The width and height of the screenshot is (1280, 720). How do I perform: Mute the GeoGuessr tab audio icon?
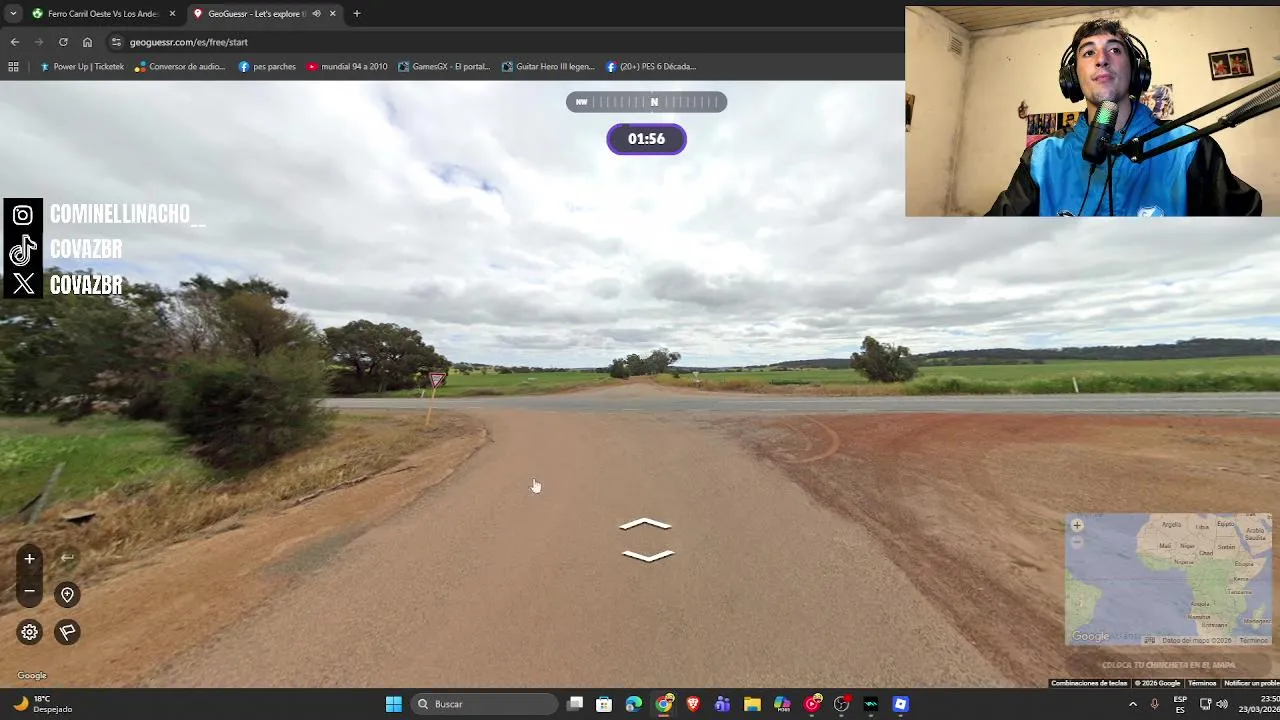point(316,14)
